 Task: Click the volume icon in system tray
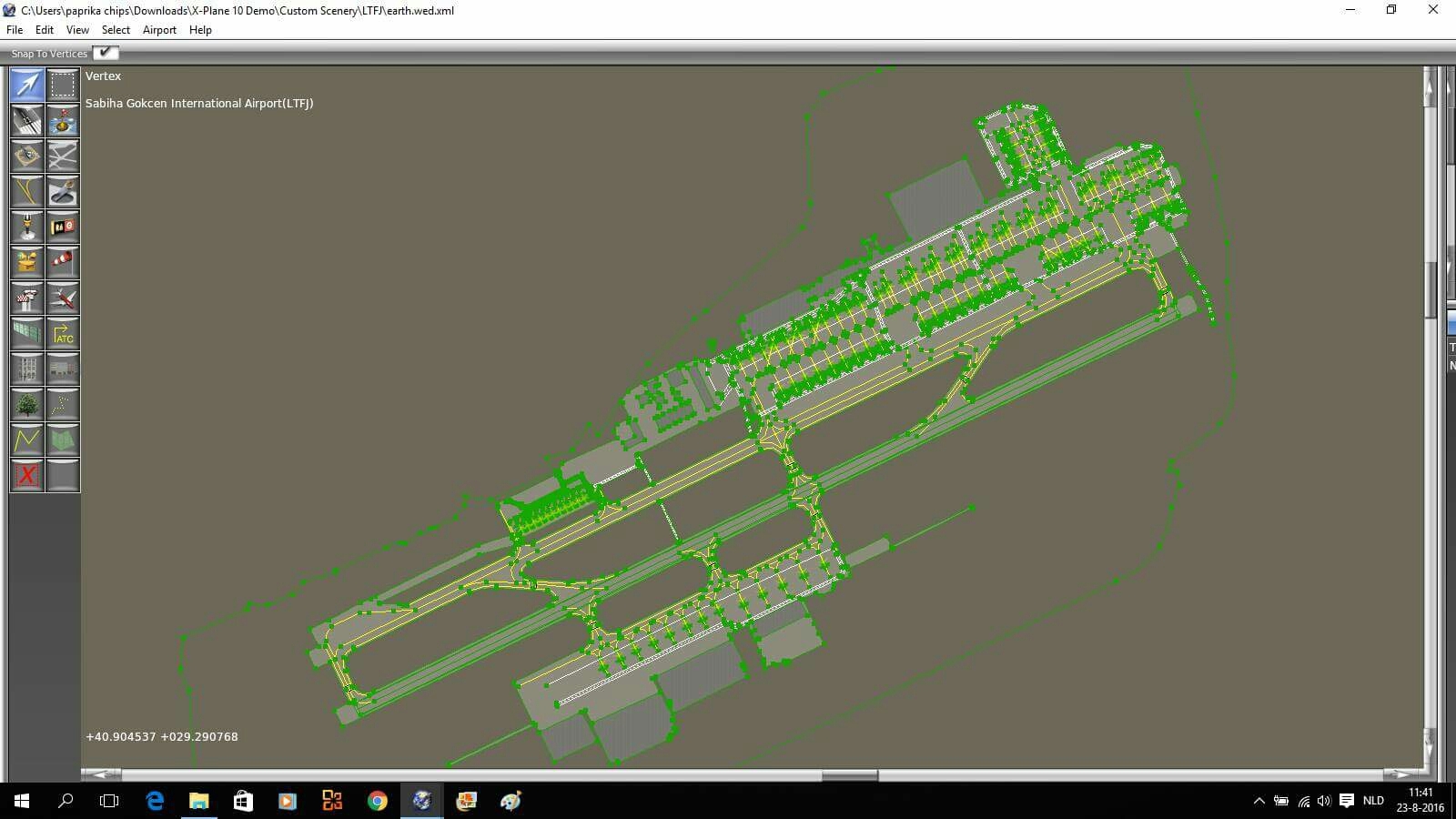pyautogui.click(x=1324, y=801)
